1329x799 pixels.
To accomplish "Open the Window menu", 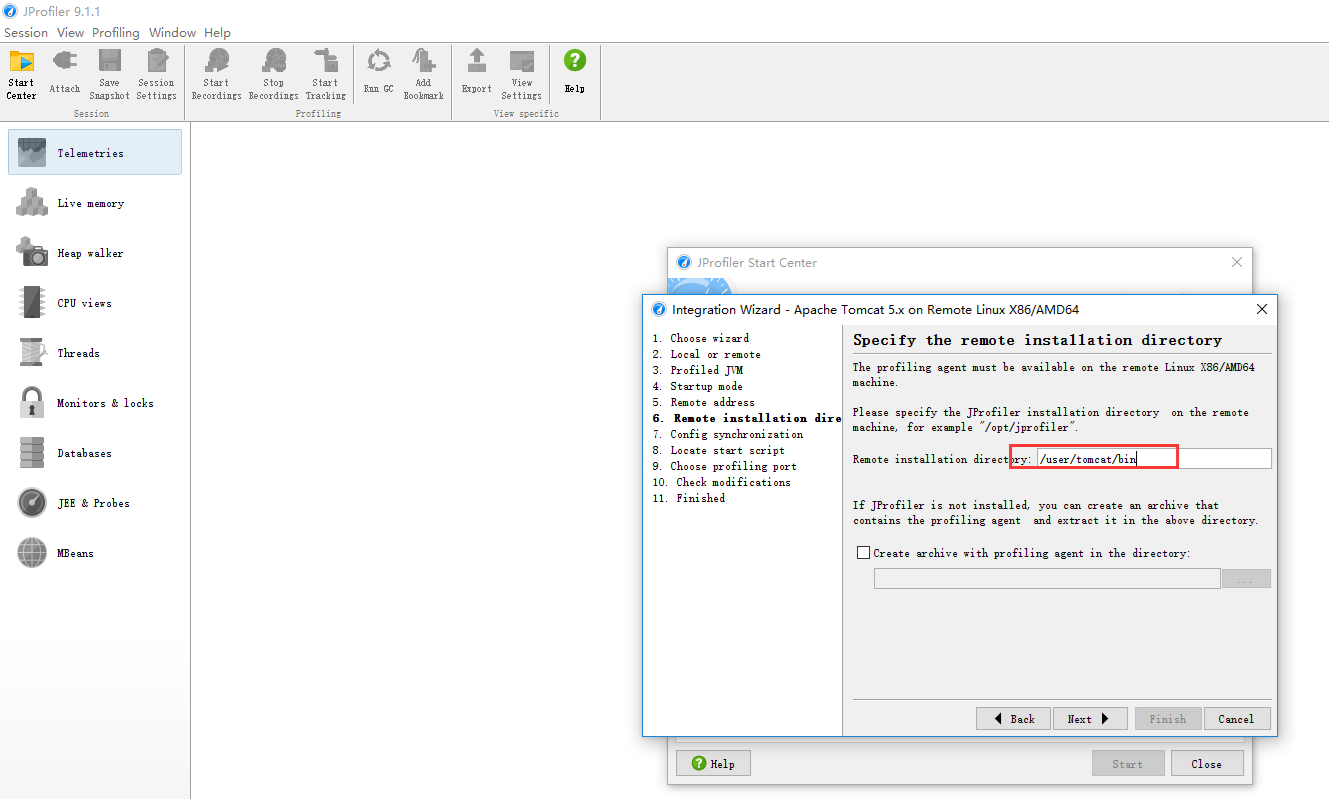I will tap(172, 32).
